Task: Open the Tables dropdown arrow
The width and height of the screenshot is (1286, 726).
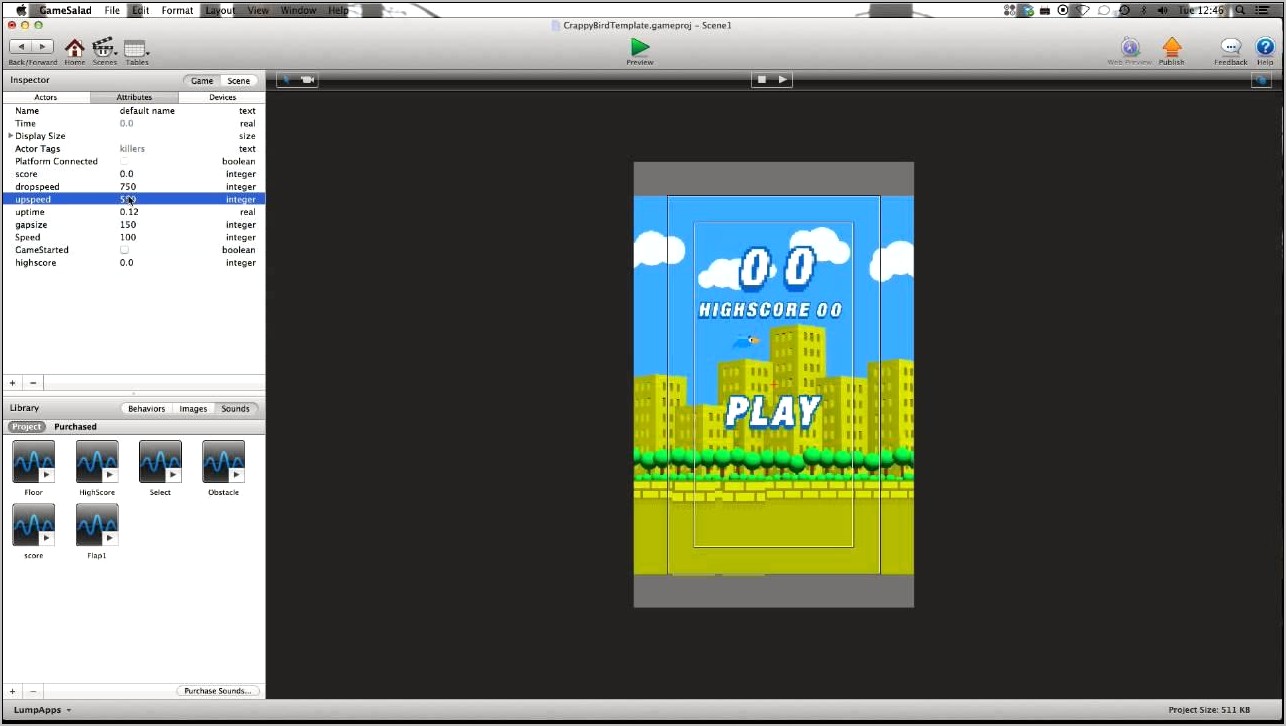Action: [148, 52]
